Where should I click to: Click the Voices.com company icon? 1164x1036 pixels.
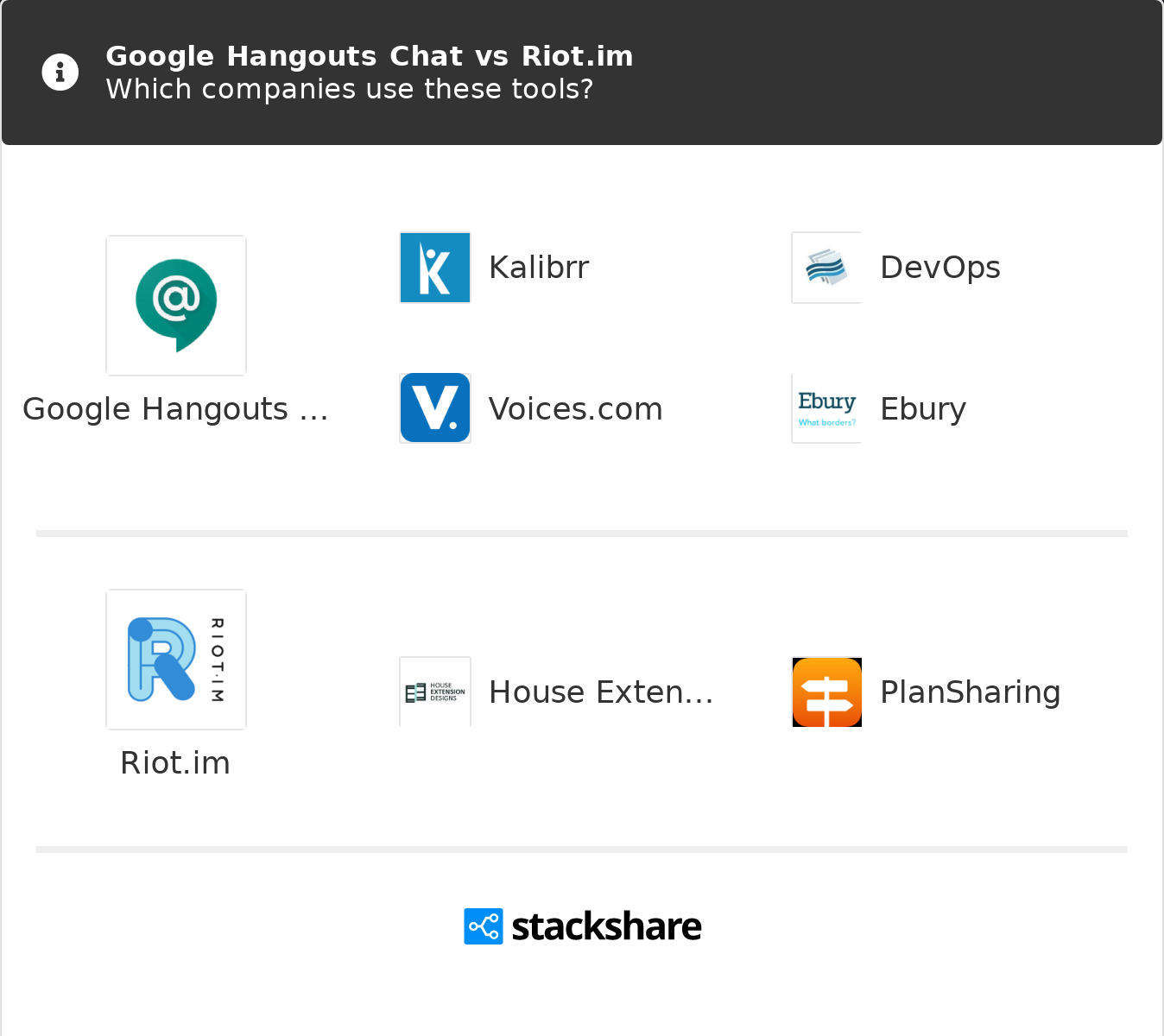(x=435, y=408)
